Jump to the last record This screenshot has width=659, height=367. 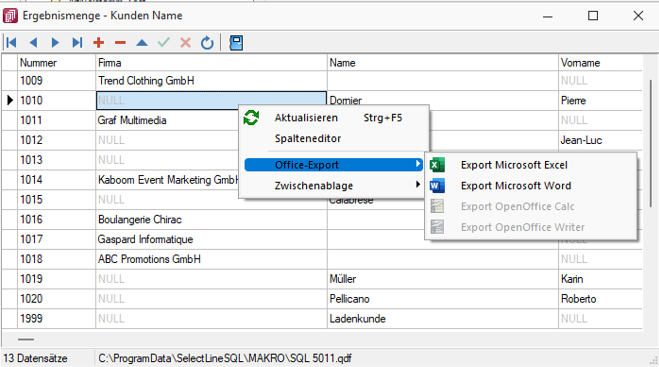pos(77,42)
